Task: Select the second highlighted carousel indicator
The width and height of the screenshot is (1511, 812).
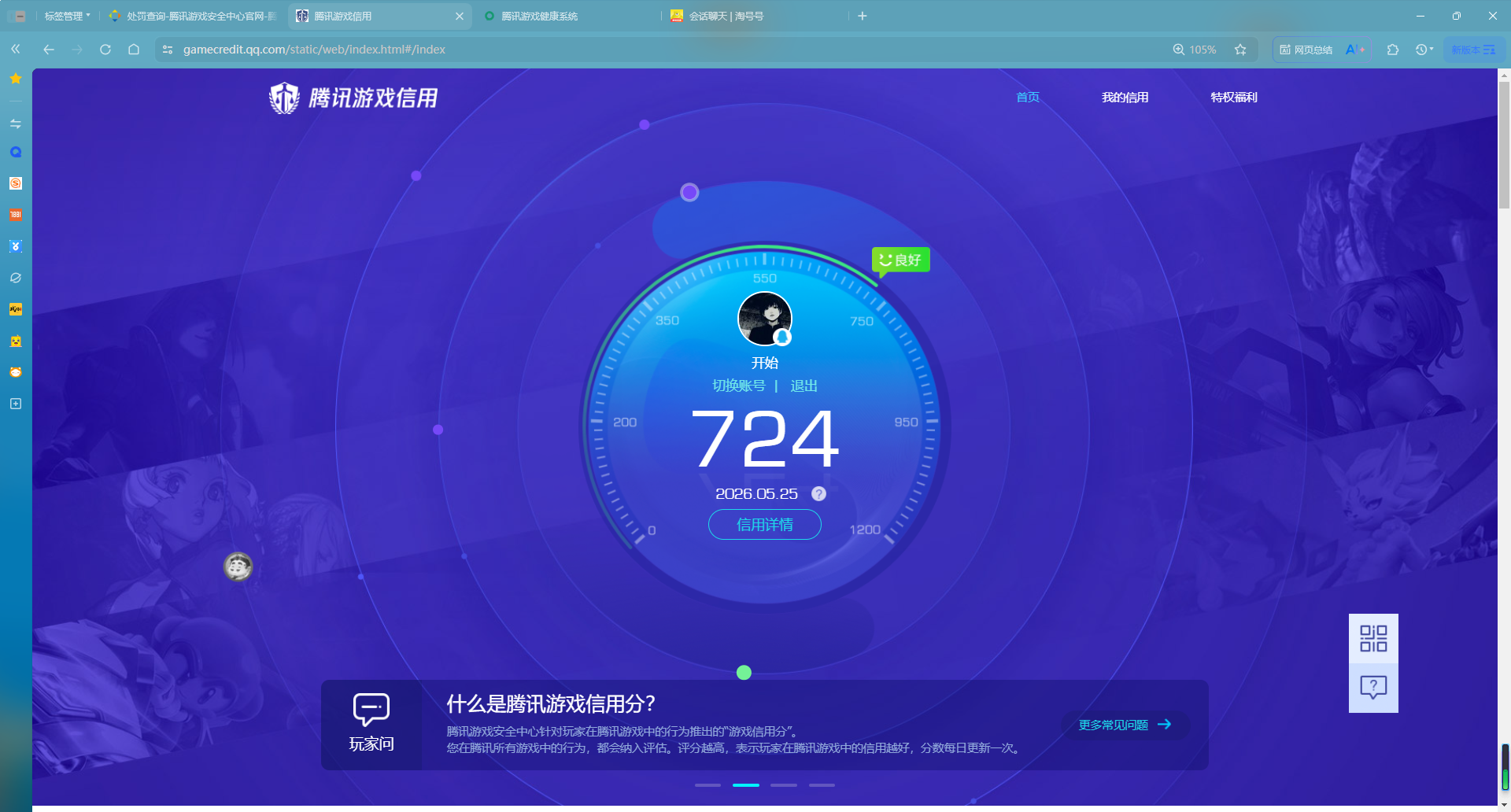Action: click(x=746, y=785)
